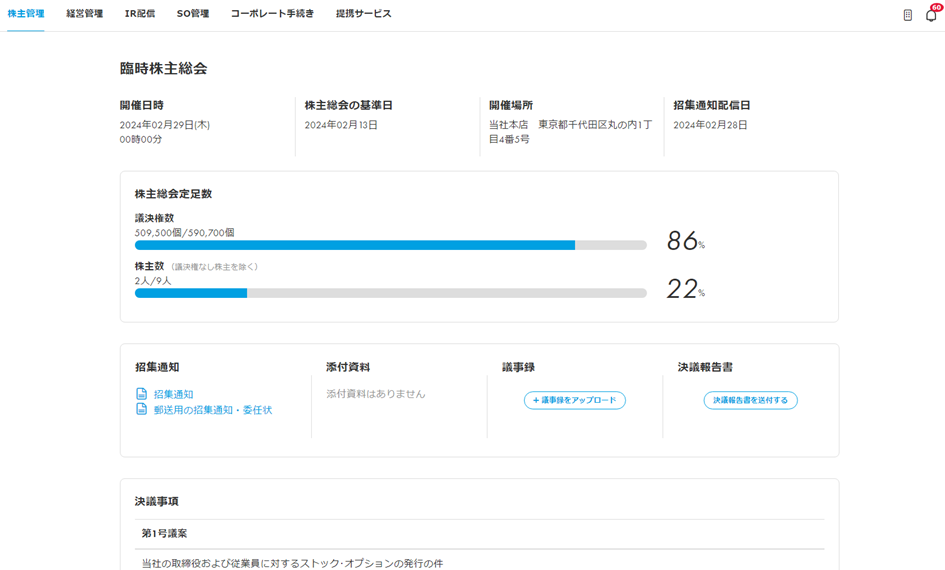Click the 決議事項 section title
The width and height of the screenshot is (945, 570).
pos(157,501)
